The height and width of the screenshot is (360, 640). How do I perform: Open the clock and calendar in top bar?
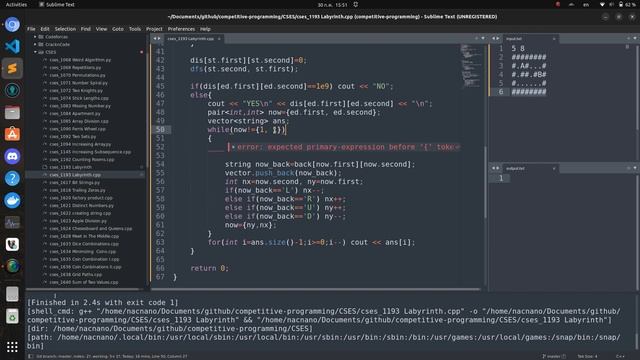333,4
